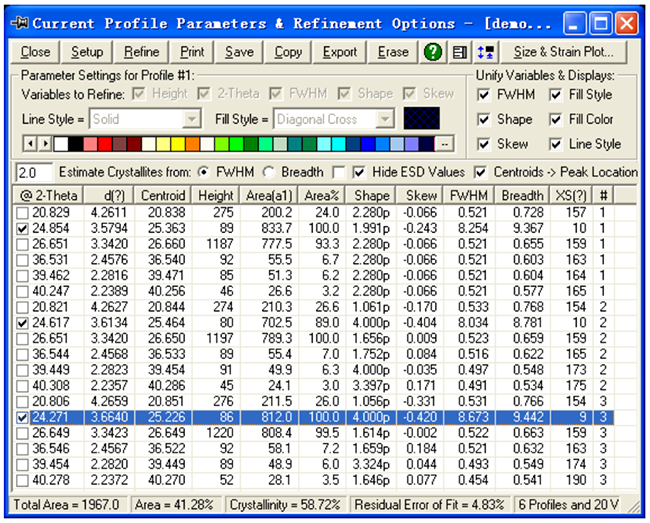Click the fill pattern preview box
650x523 pixels.
click(x=422, y=119)
